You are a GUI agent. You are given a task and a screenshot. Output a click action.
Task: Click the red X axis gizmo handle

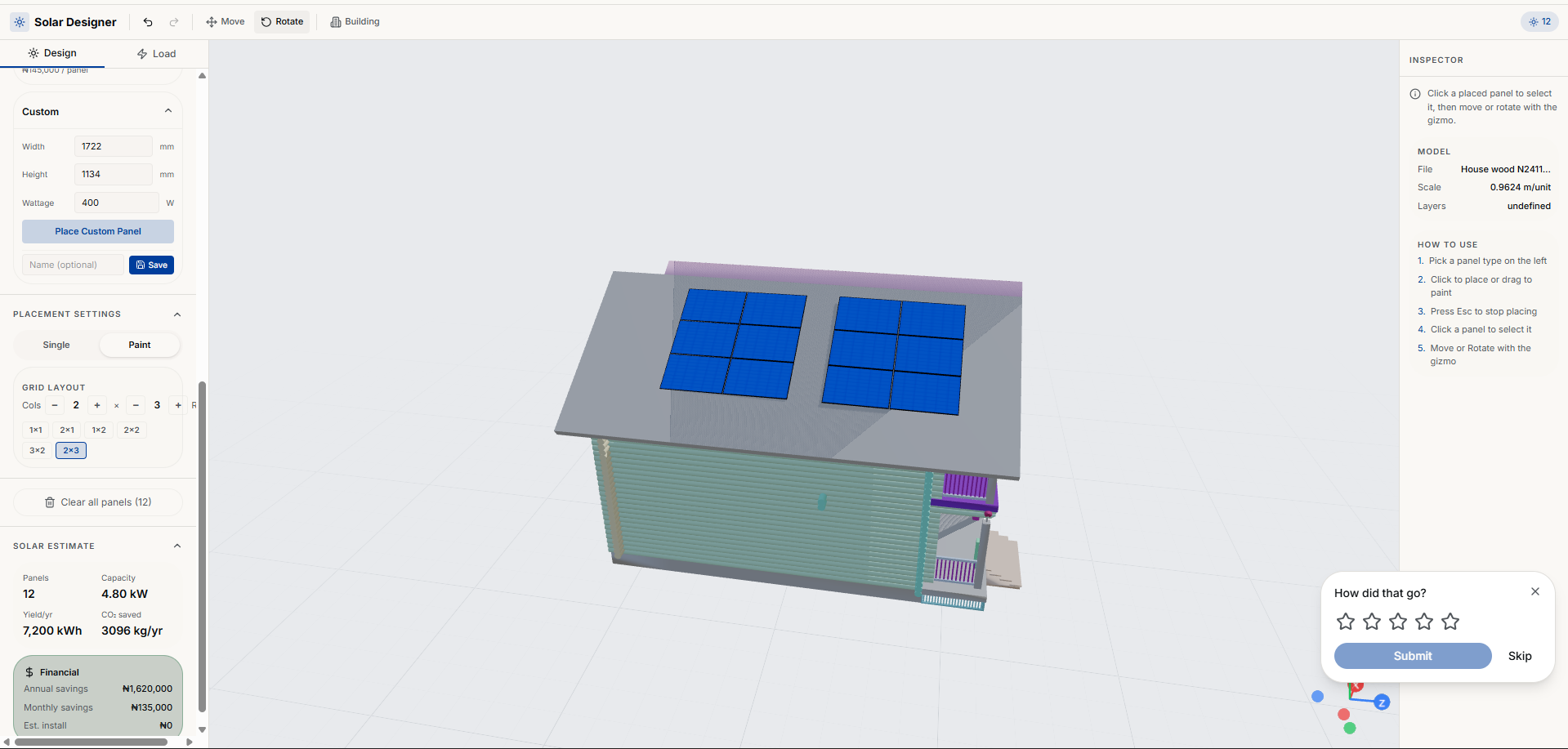click(x=1357, y=686)
